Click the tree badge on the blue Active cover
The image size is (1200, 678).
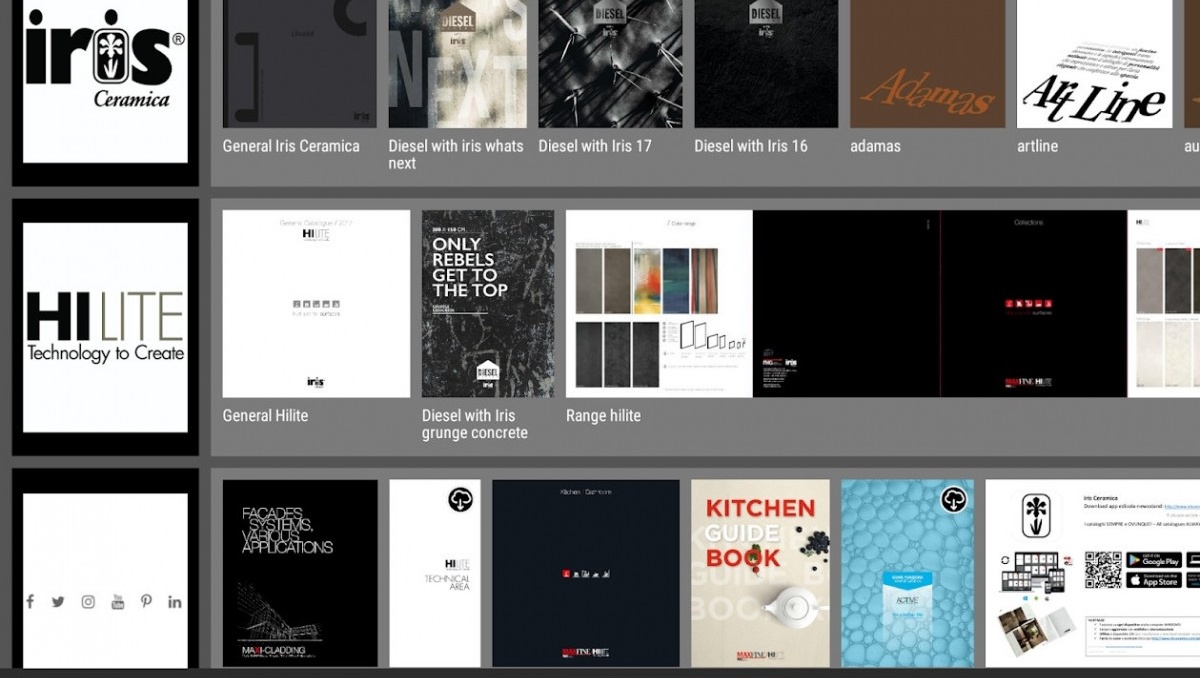coord(954,499)
